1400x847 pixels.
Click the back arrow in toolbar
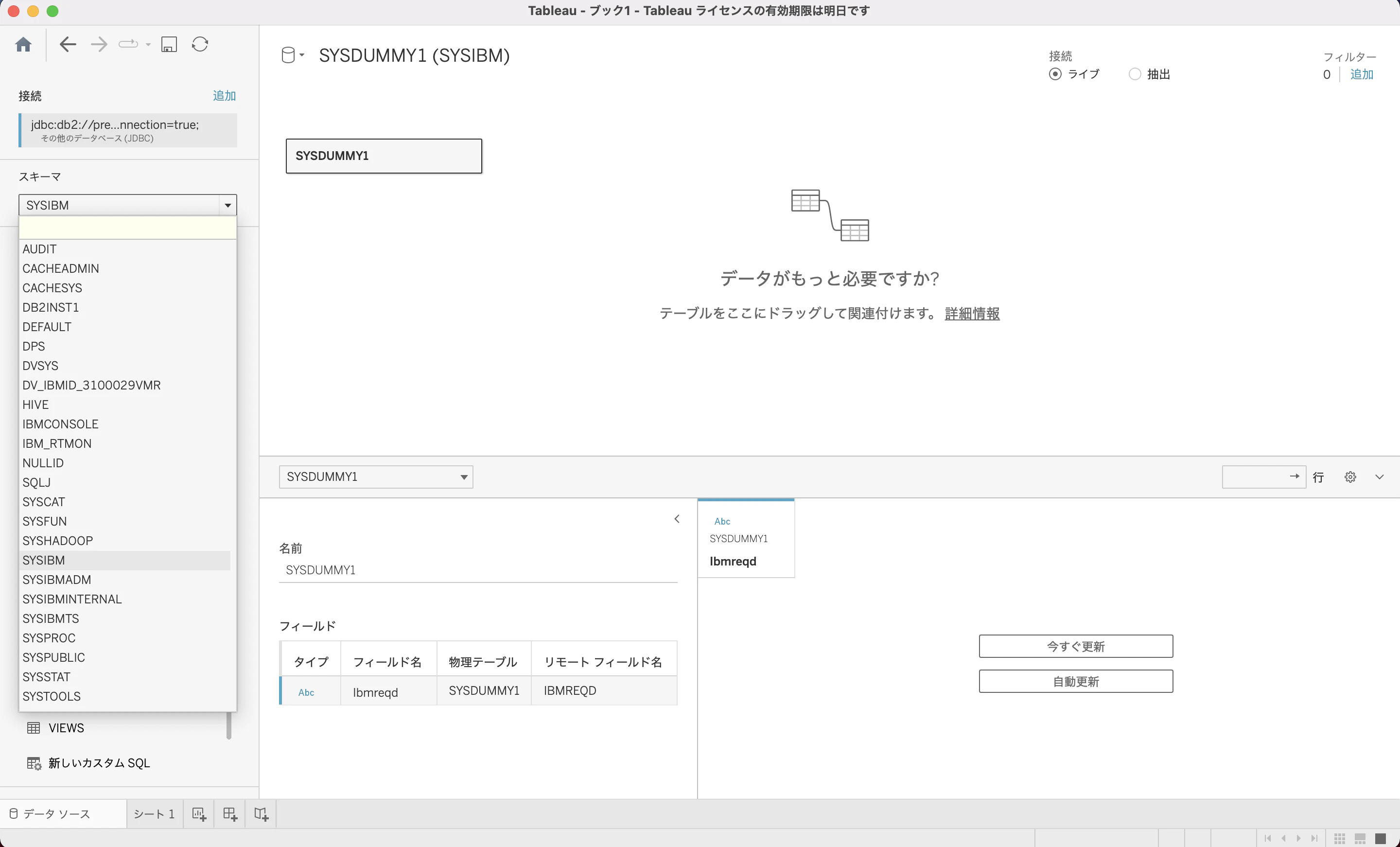coord(68,44)
